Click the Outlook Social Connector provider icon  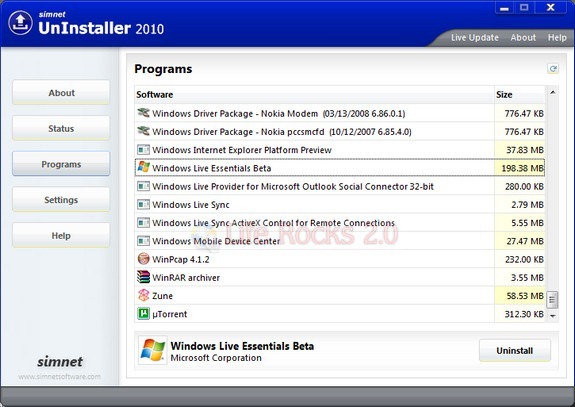coord(143,186)
